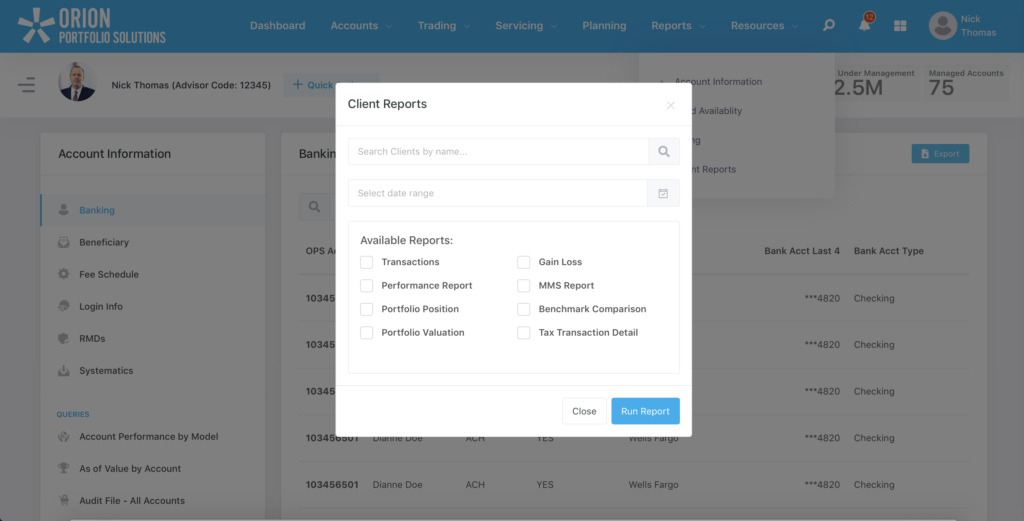The height and width of the screenshot is (521, 1024).
Task: Click the Run Report button
Action: 645,411
